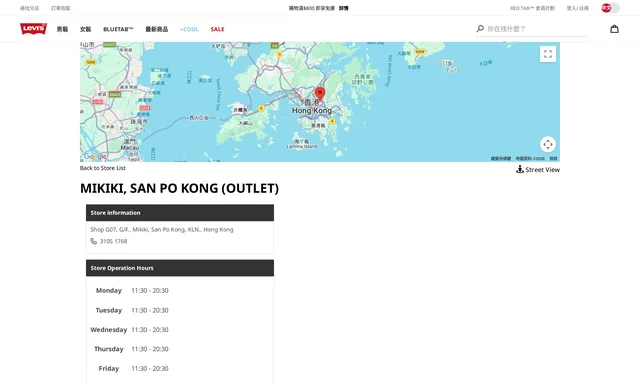Click the Google logo on the map

[x=95, y=156]
